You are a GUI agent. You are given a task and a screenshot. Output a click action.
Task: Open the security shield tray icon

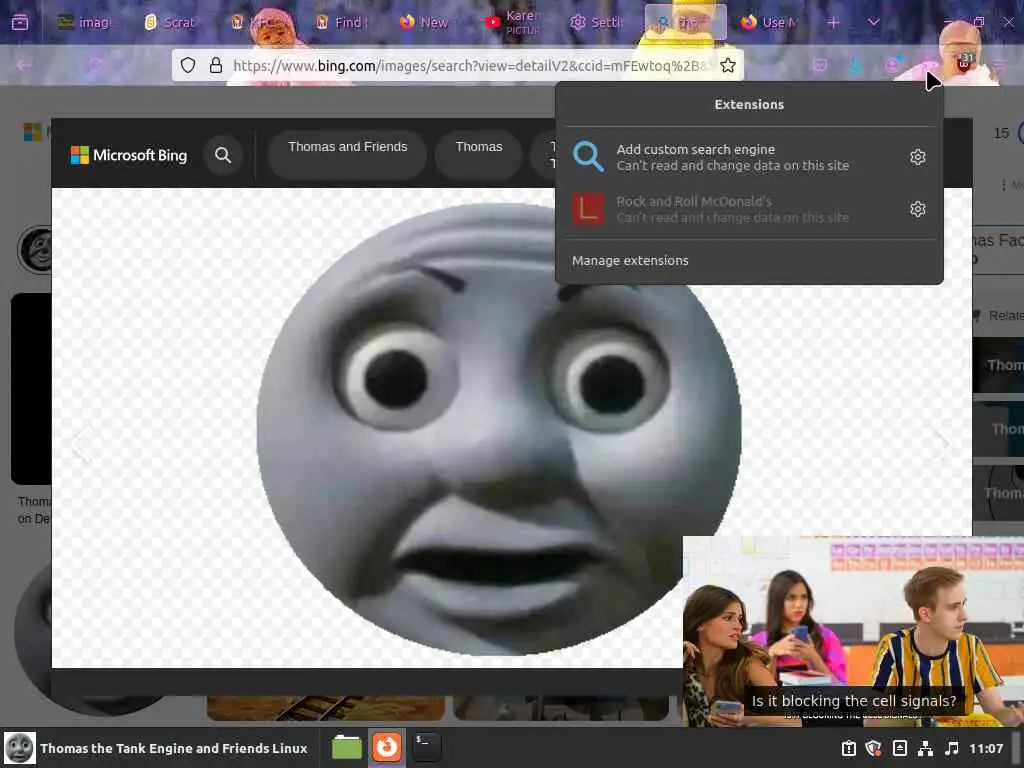coord(874,748)
